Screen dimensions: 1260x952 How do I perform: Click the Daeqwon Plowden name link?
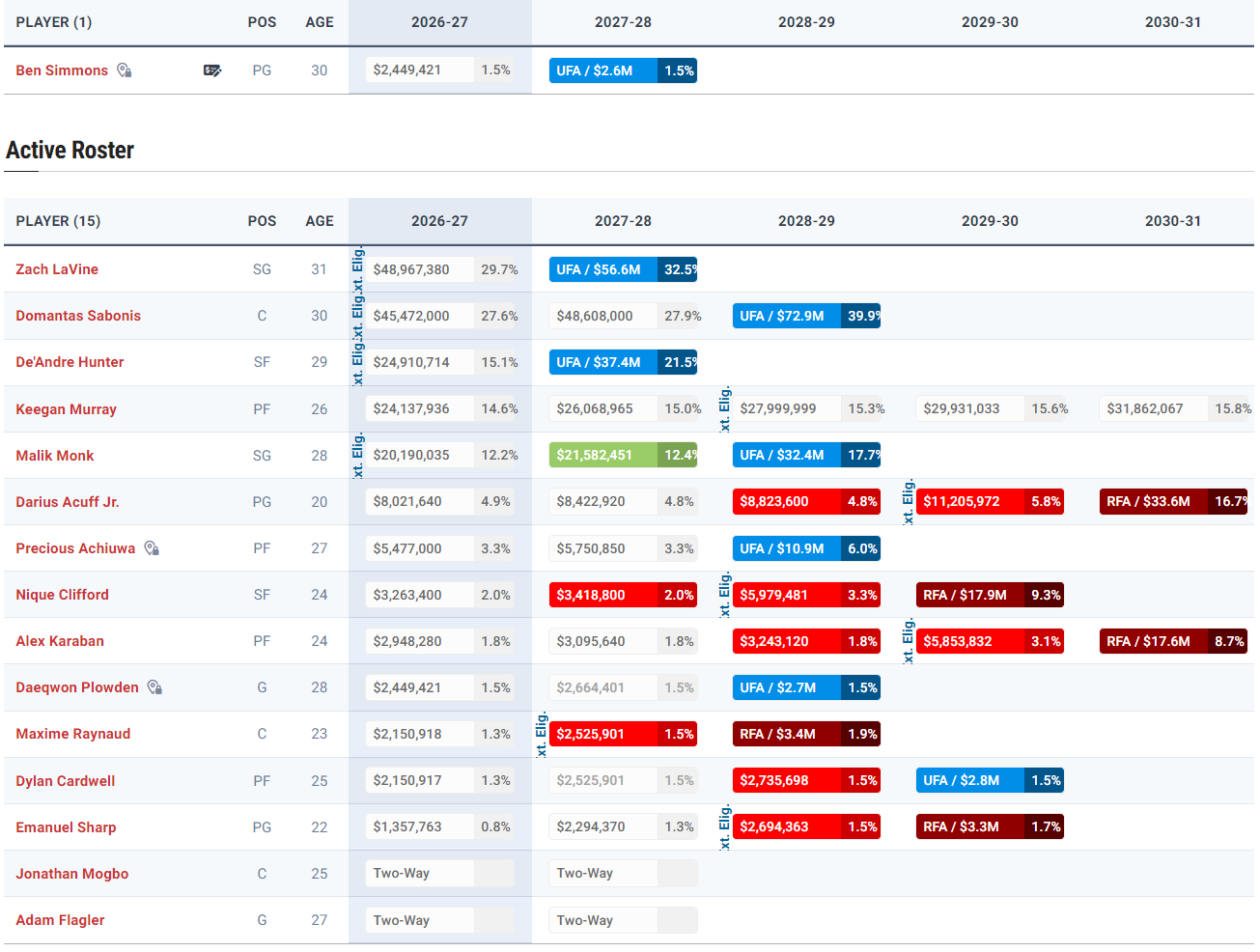point(77,687)
